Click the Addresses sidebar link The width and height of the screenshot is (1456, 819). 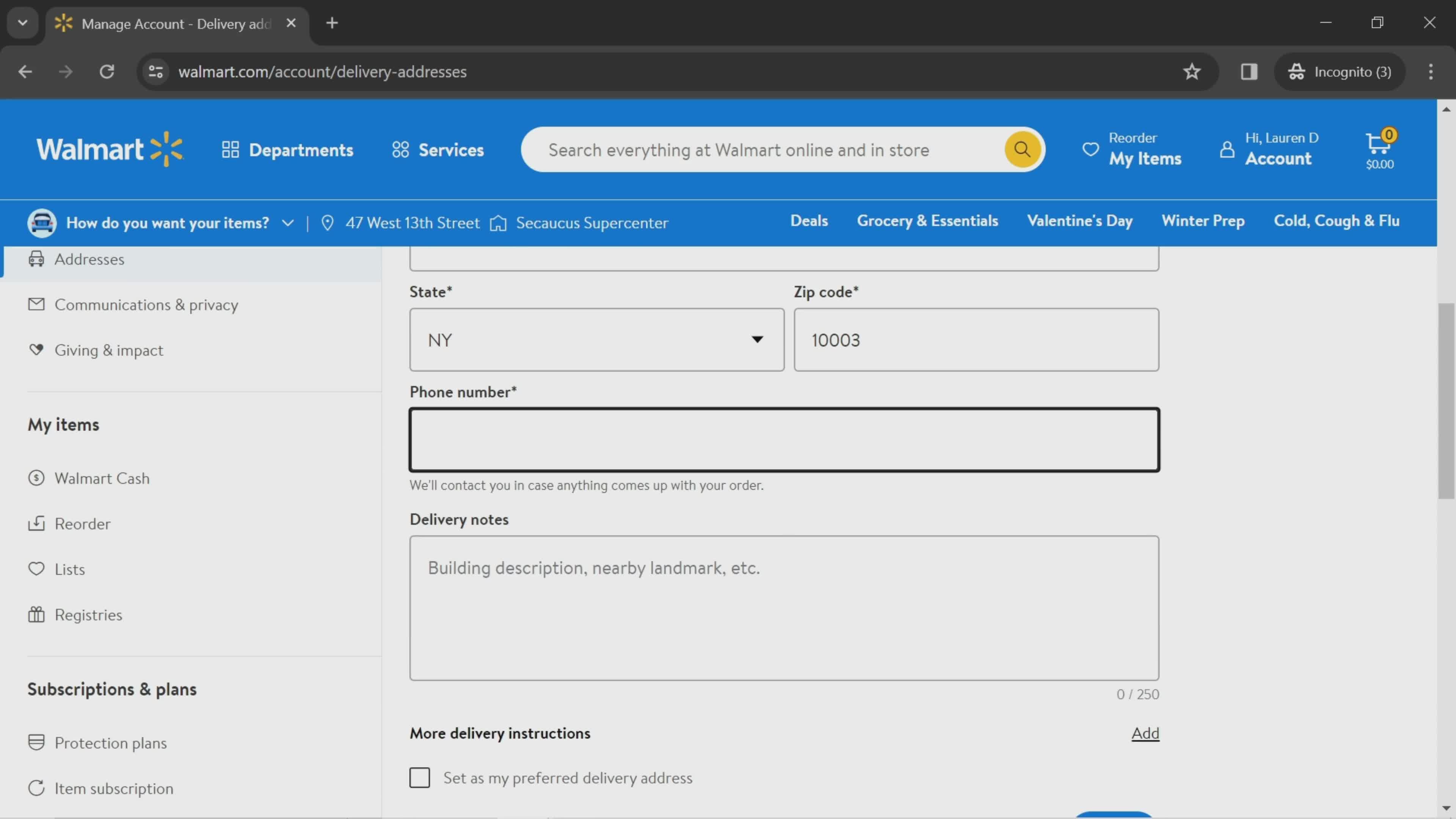pos(89,259)
